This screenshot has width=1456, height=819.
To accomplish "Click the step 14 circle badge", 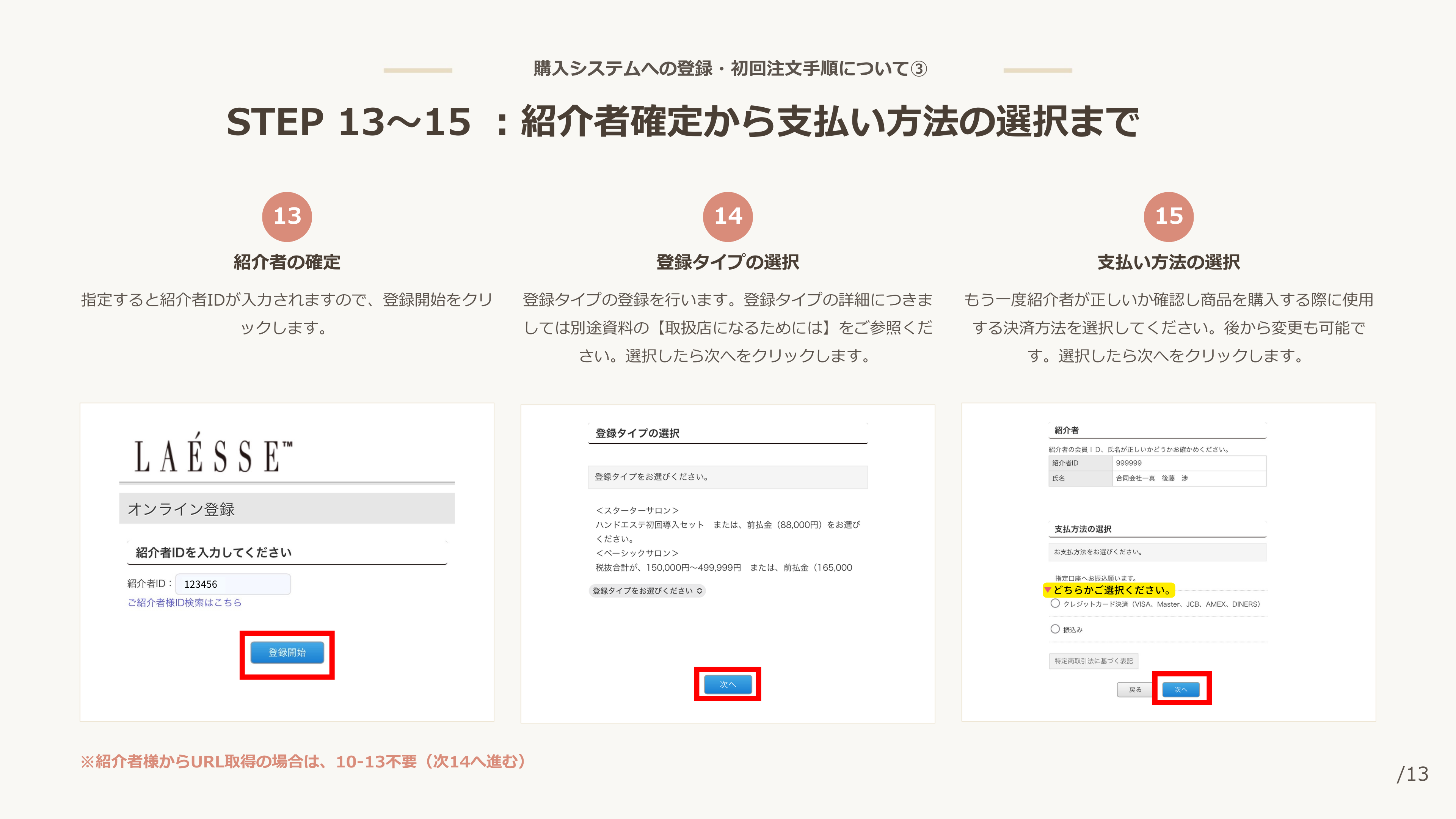I will coord(728,217).
